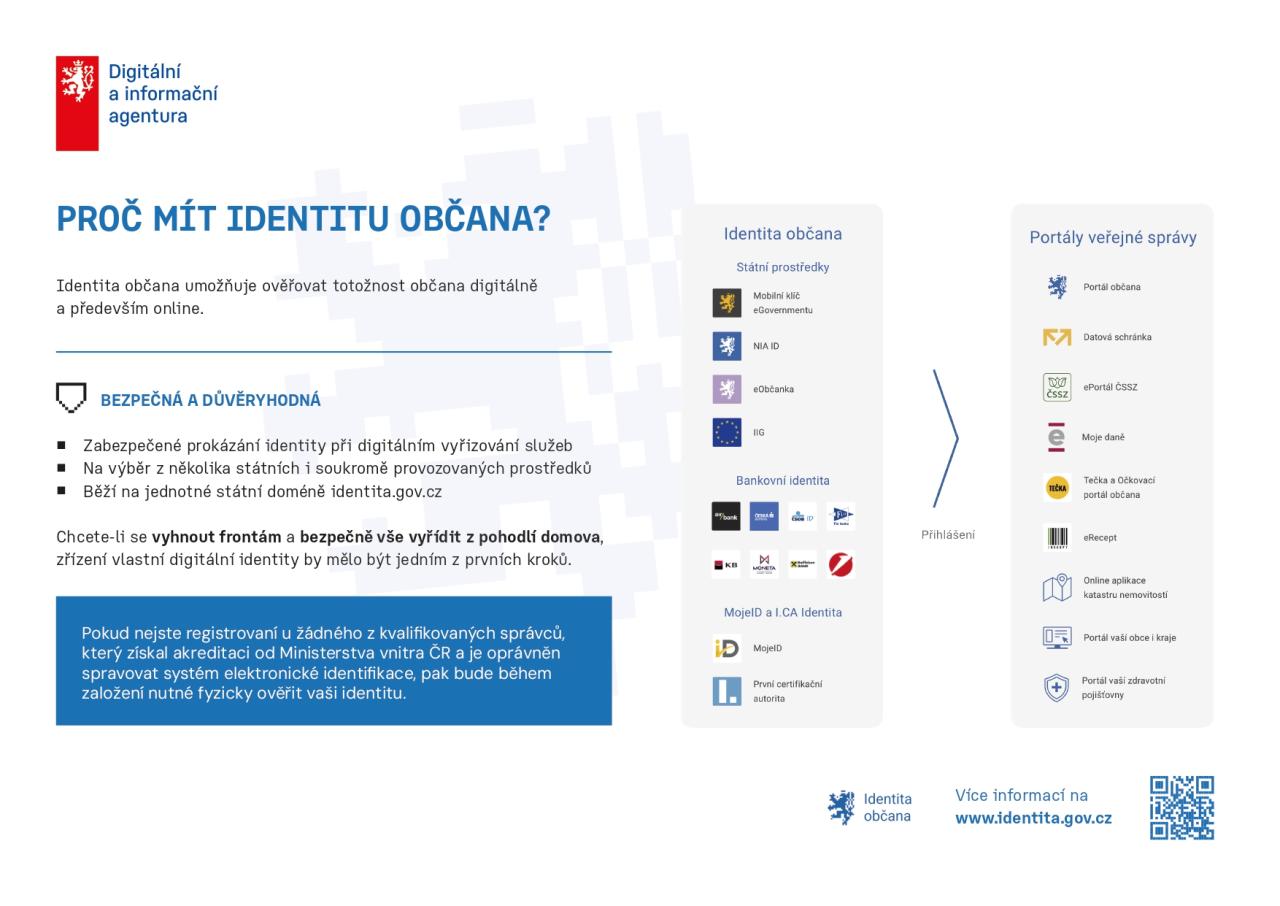This screenshot has height=906, width=1280.
Task: Open the Moje daně icon
Action: click(x=1056, y=437)
